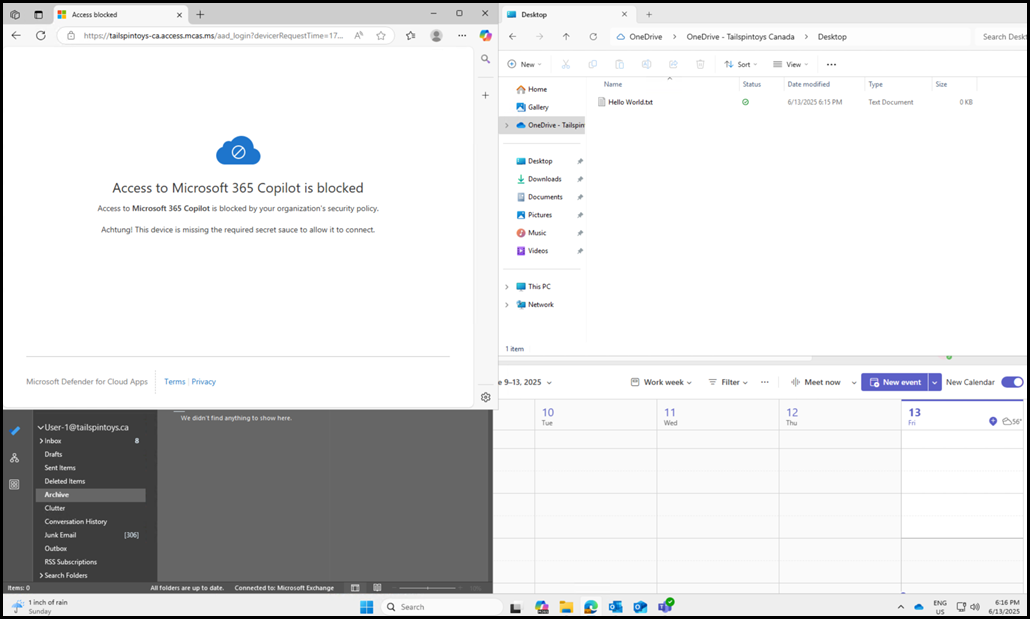
Task: Open Sort dropdown in File Explorer
Action: (x=741, y=64)
